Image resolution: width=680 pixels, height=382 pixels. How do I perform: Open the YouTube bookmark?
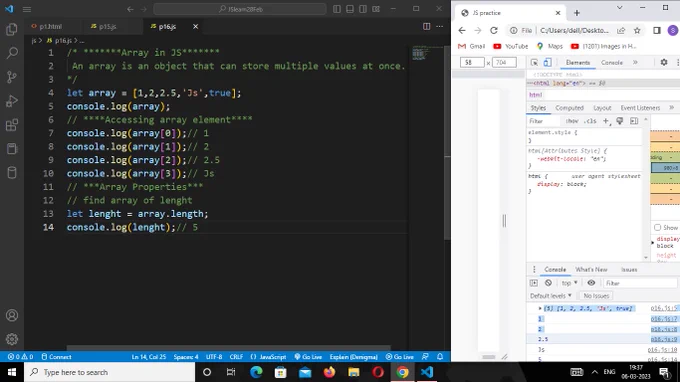[x=510, y=46]
